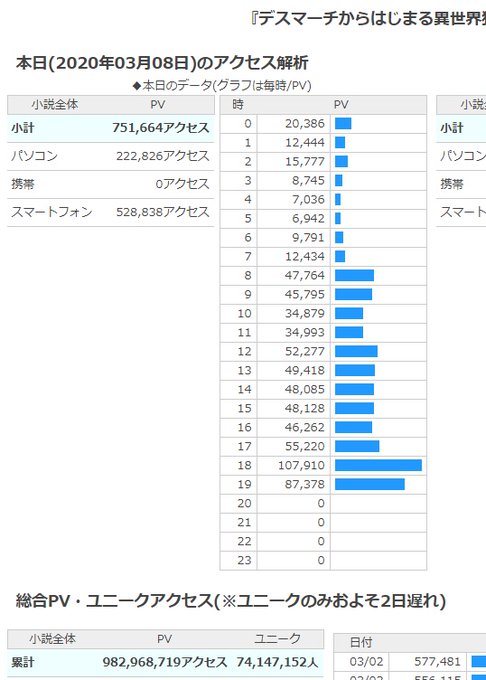Select the スマートフォン 528,838アクセス row
Viewport: 486px width, 680px height.
[111, 212]
